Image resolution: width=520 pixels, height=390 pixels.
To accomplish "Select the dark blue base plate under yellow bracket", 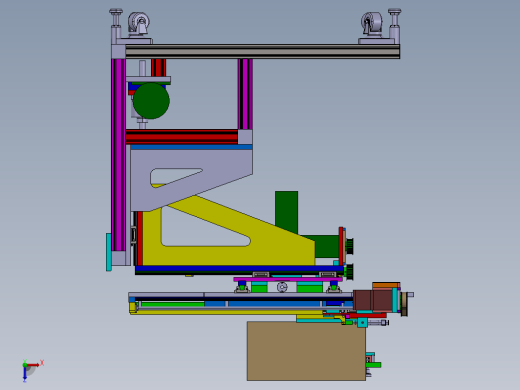I will pos(239,269).
